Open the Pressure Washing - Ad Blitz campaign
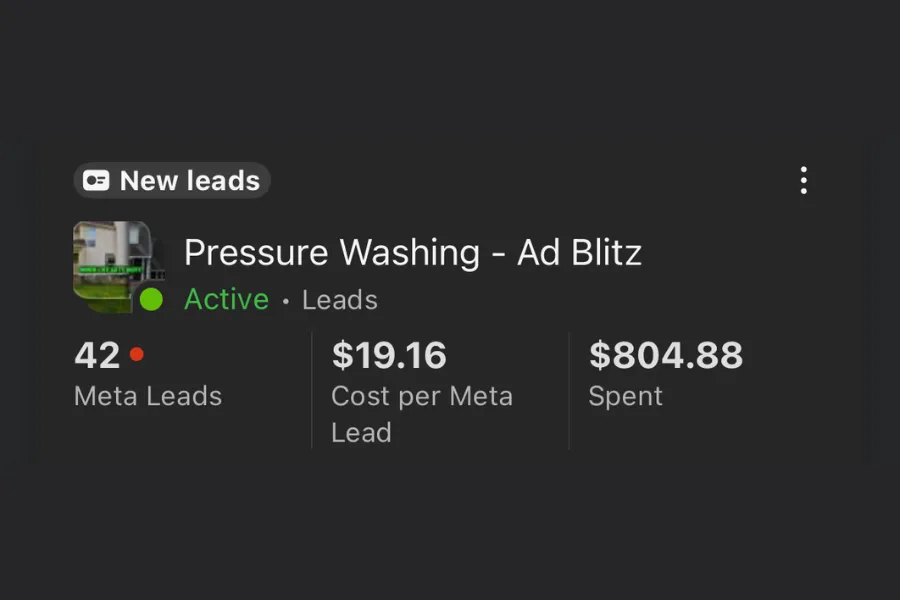This screenshot has width=900, height=600. [x=412, y=253]
